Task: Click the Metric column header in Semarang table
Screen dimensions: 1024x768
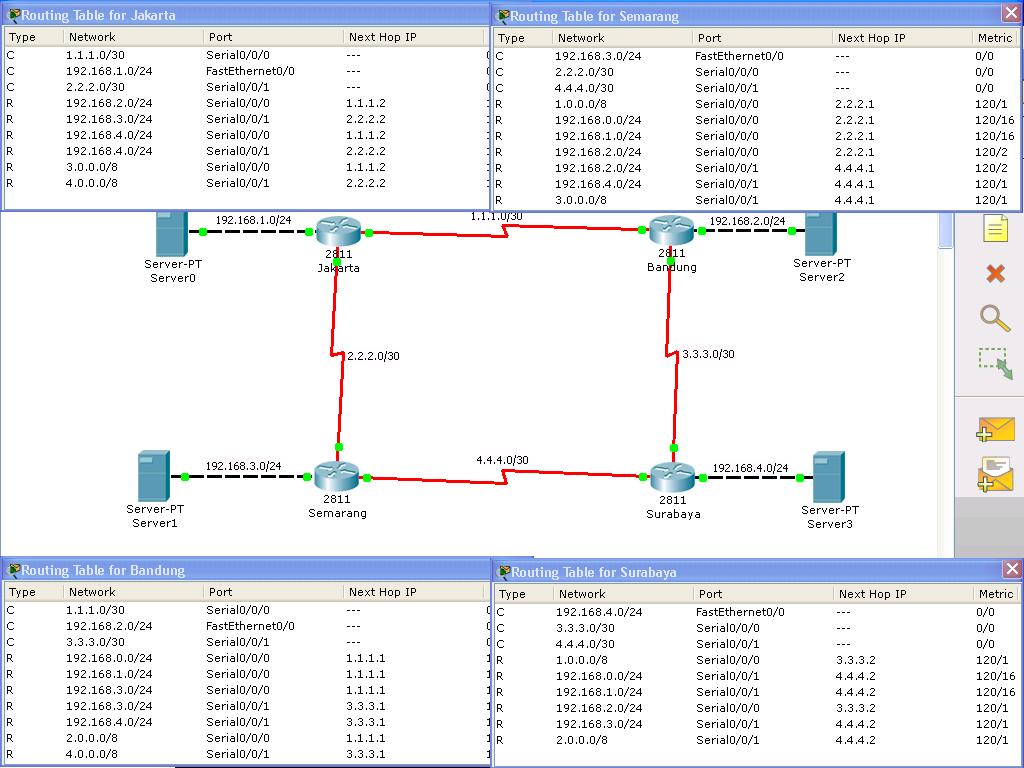Action: pyautogui.click(x=995, y=38)
